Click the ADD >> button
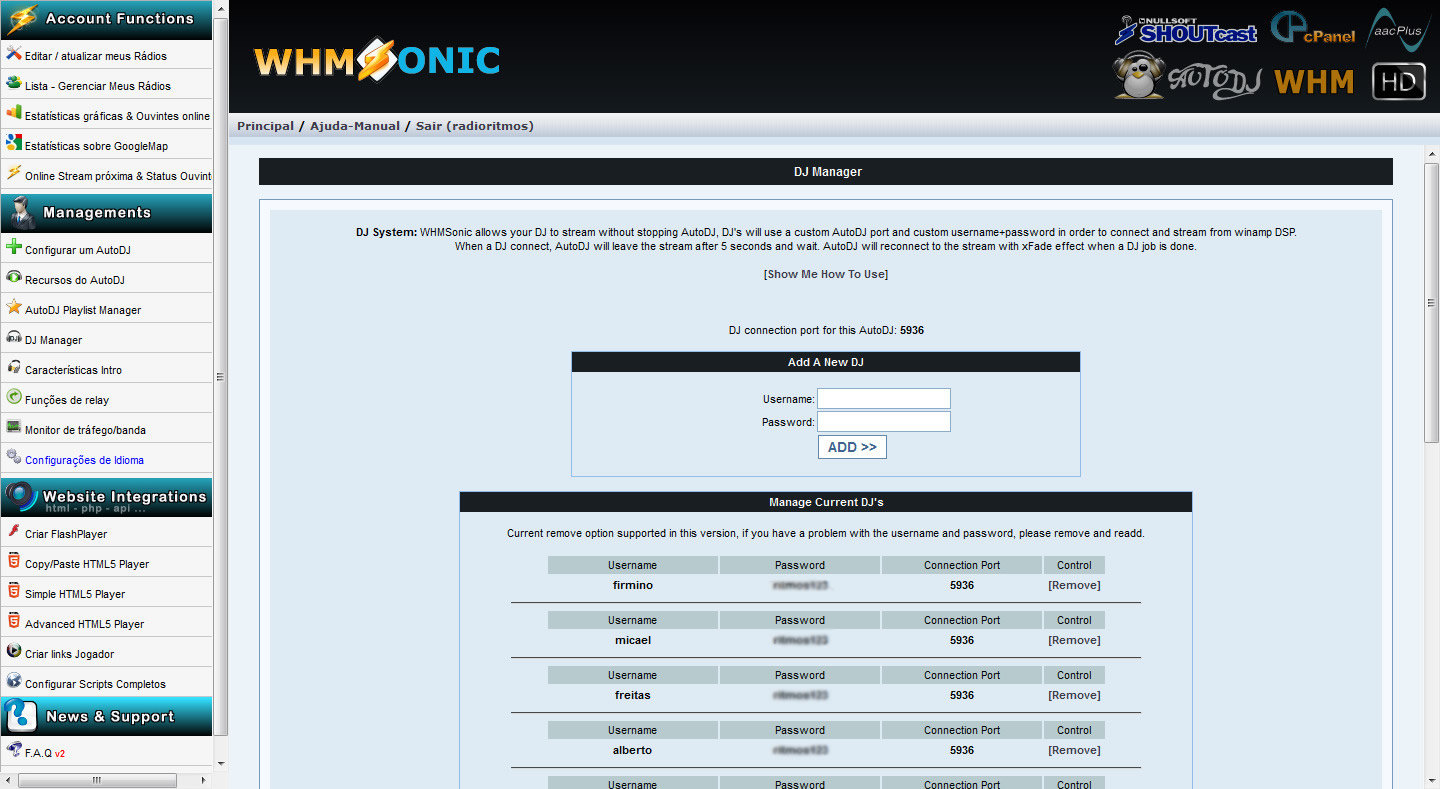Image resolution: width=1440 pixels, height=789 pixels. click(x=852, y=447)
